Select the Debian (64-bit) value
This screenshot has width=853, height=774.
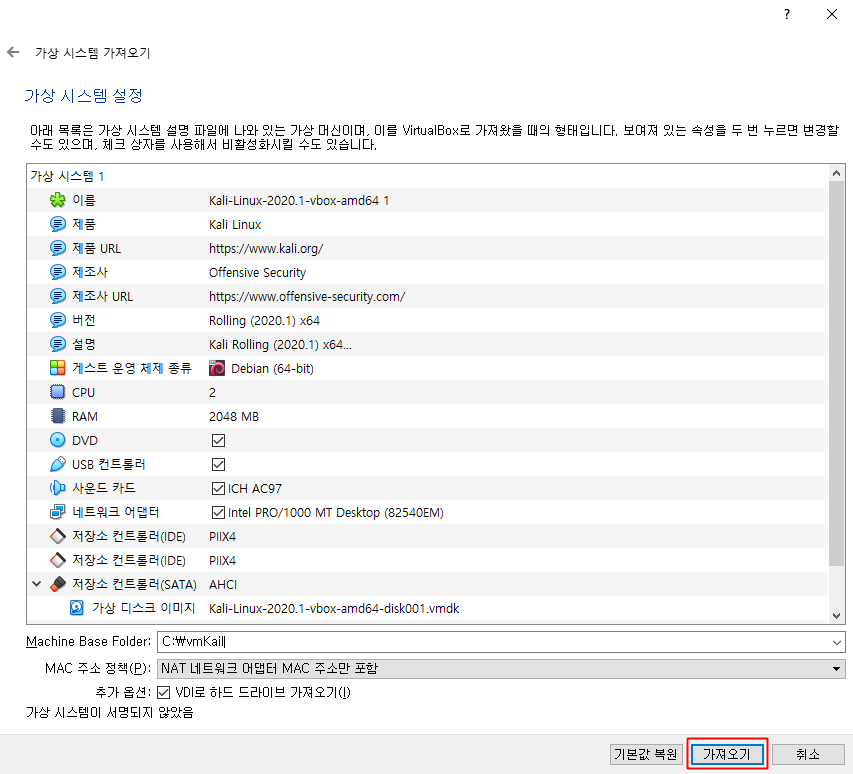(x=272, y=369)
